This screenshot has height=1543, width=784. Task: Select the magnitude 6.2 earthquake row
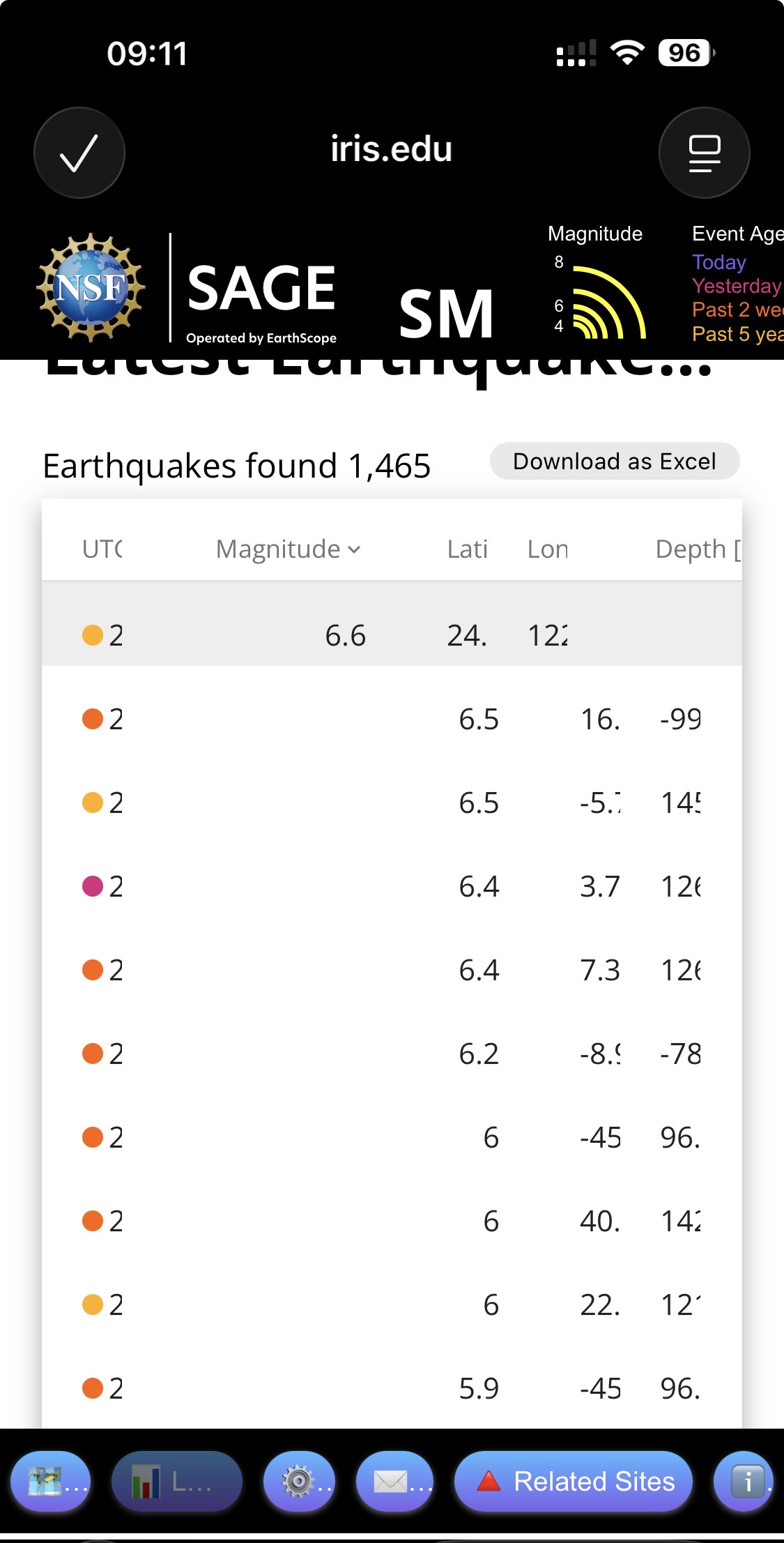(x=390, y=1054)
